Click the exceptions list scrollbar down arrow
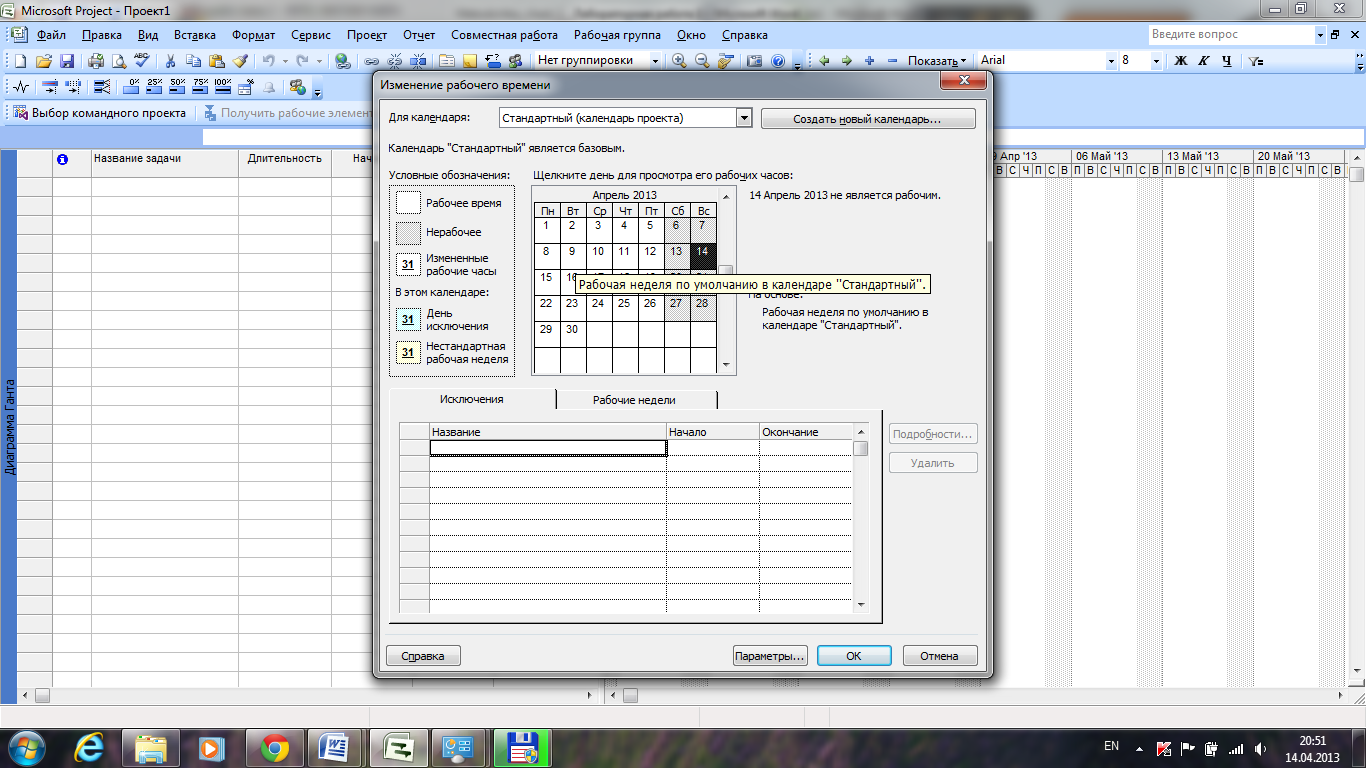 pos(861,605)
